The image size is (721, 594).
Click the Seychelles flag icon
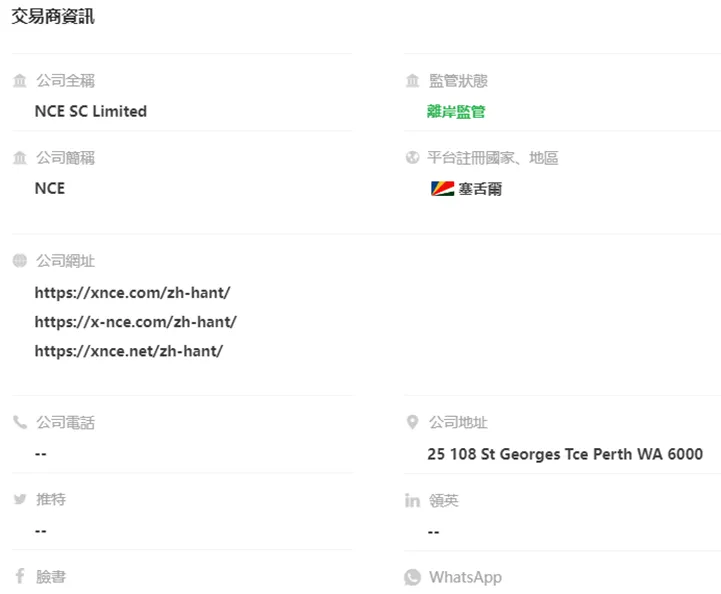click(x=442, y=188)
